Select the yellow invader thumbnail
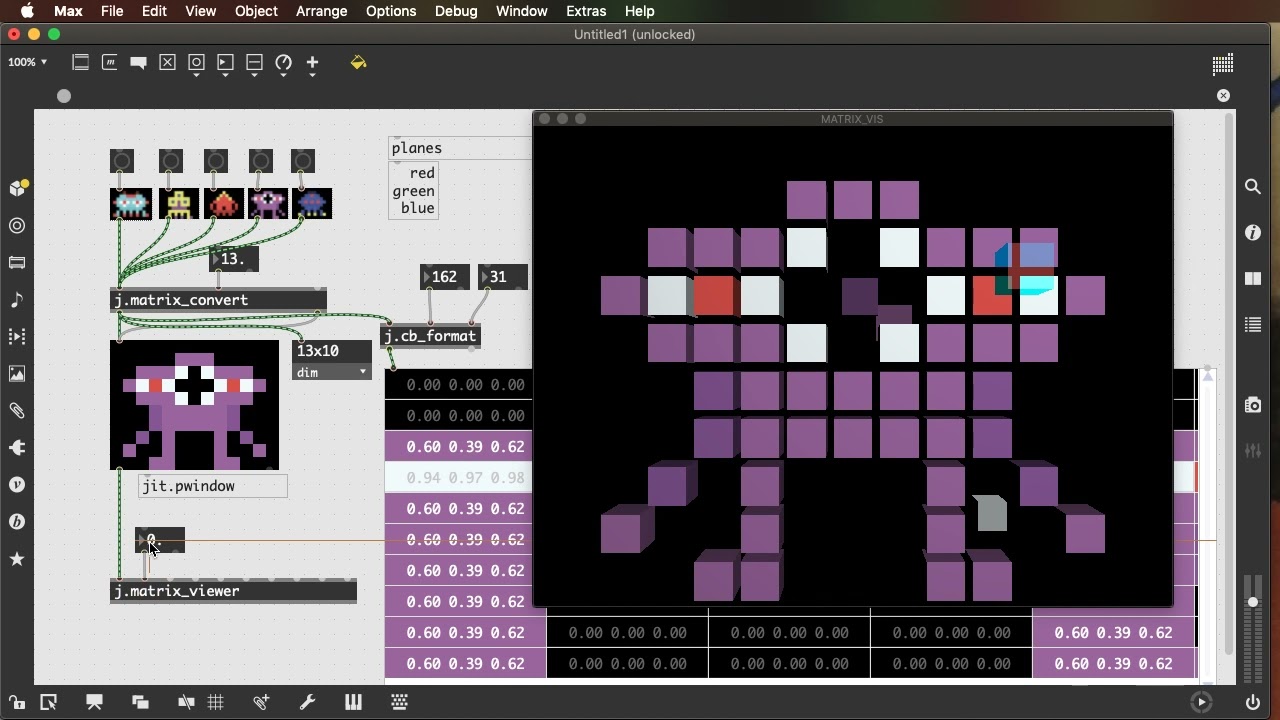 (179, 204)
